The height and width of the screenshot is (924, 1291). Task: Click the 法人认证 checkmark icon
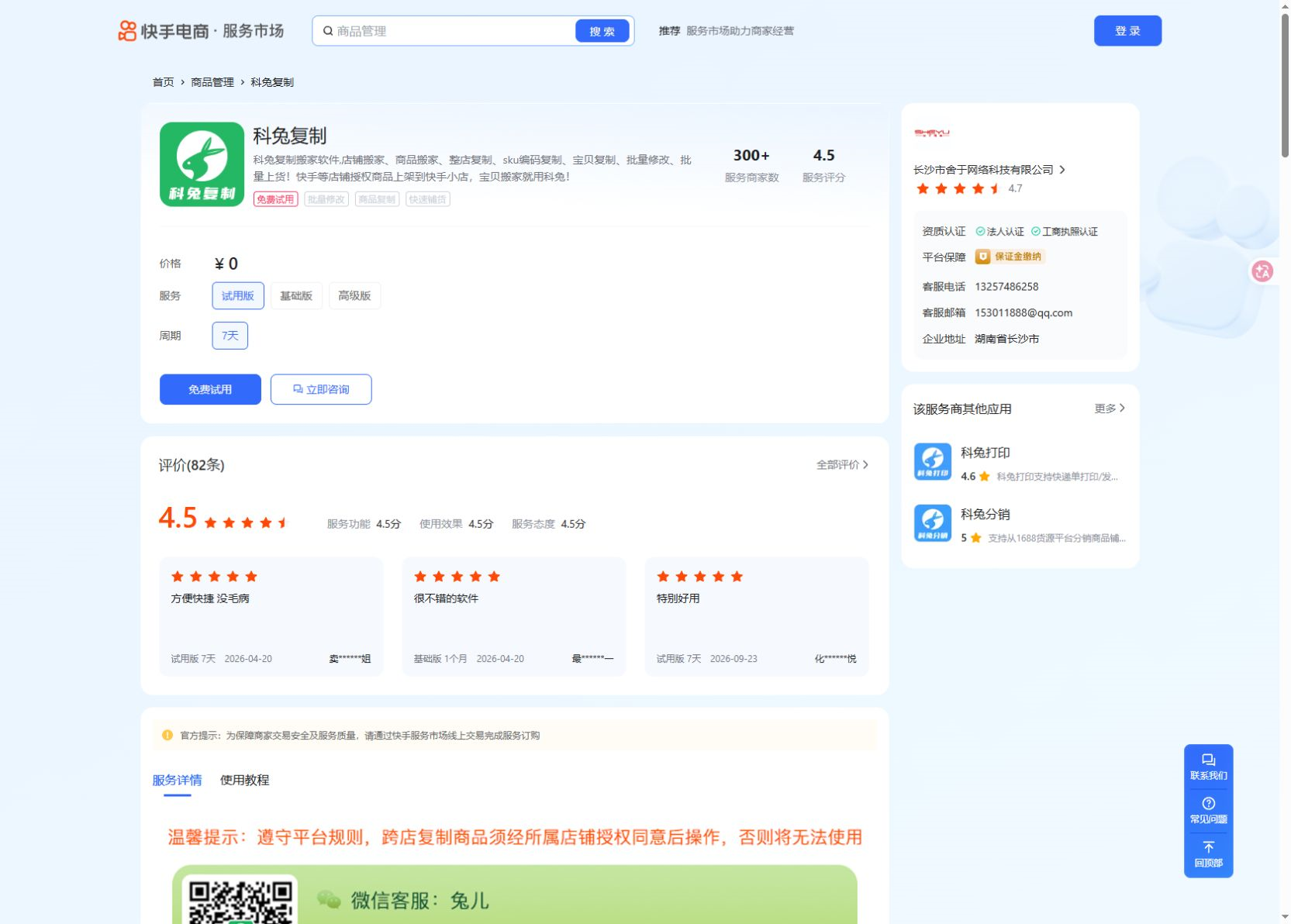980,231
